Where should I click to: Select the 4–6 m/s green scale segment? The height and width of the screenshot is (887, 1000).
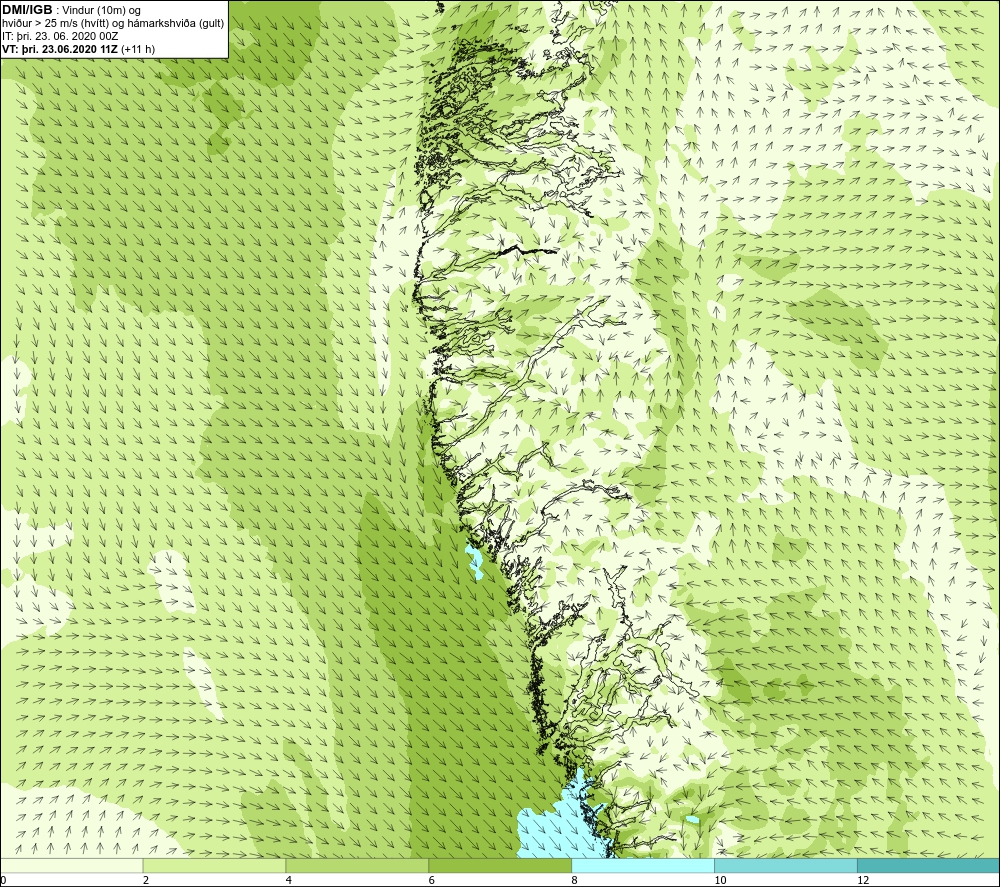tap(357, 865)
